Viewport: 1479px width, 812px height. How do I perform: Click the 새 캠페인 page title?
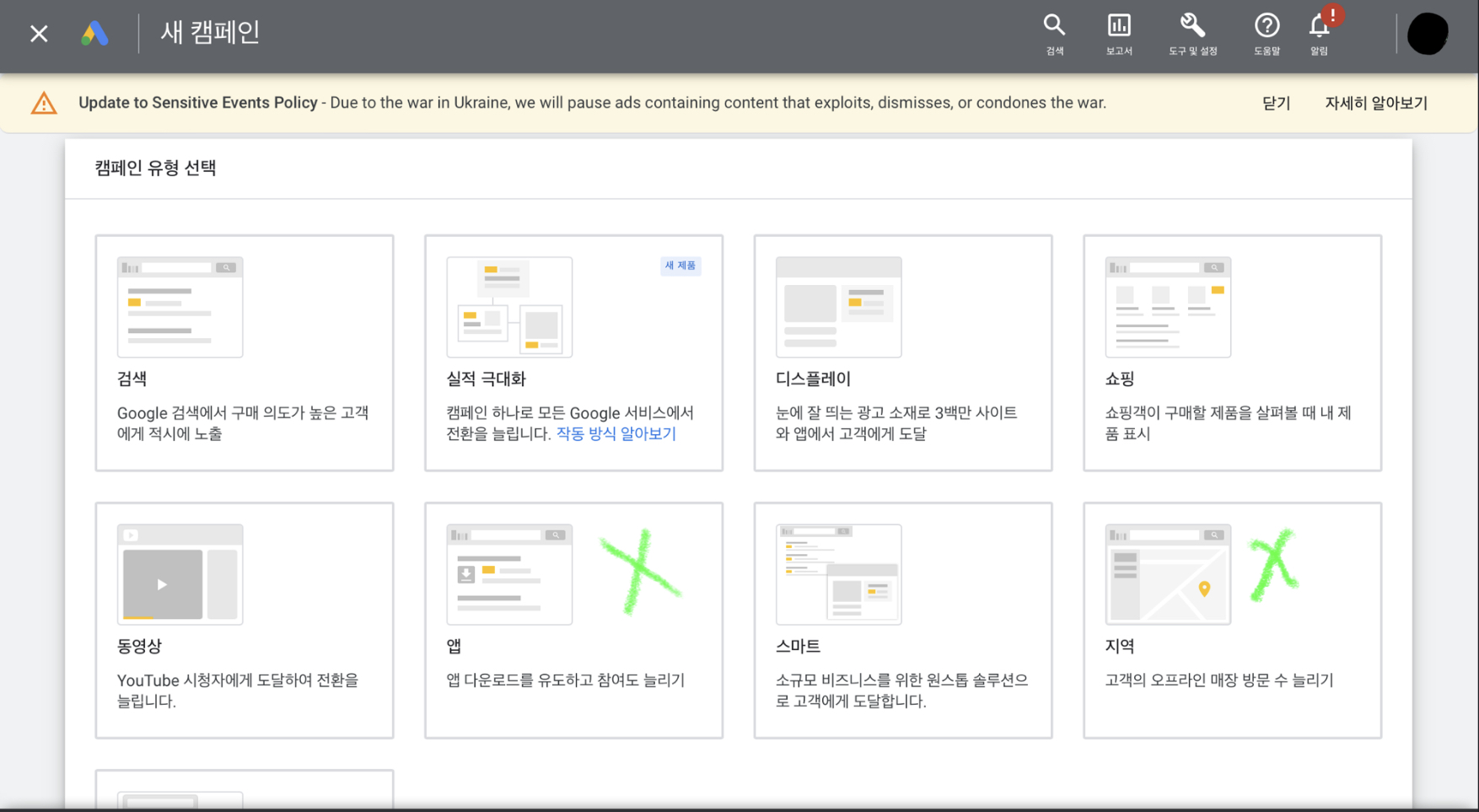coord(210,33)
